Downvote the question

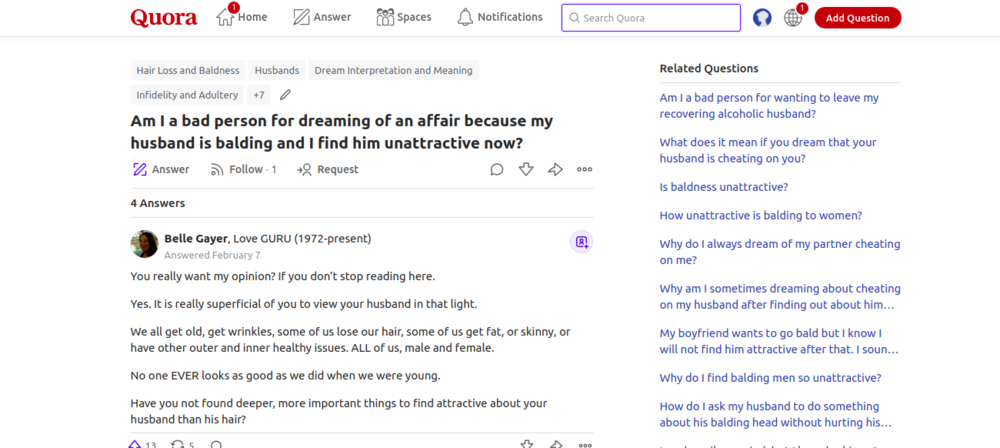click(526, 169)
